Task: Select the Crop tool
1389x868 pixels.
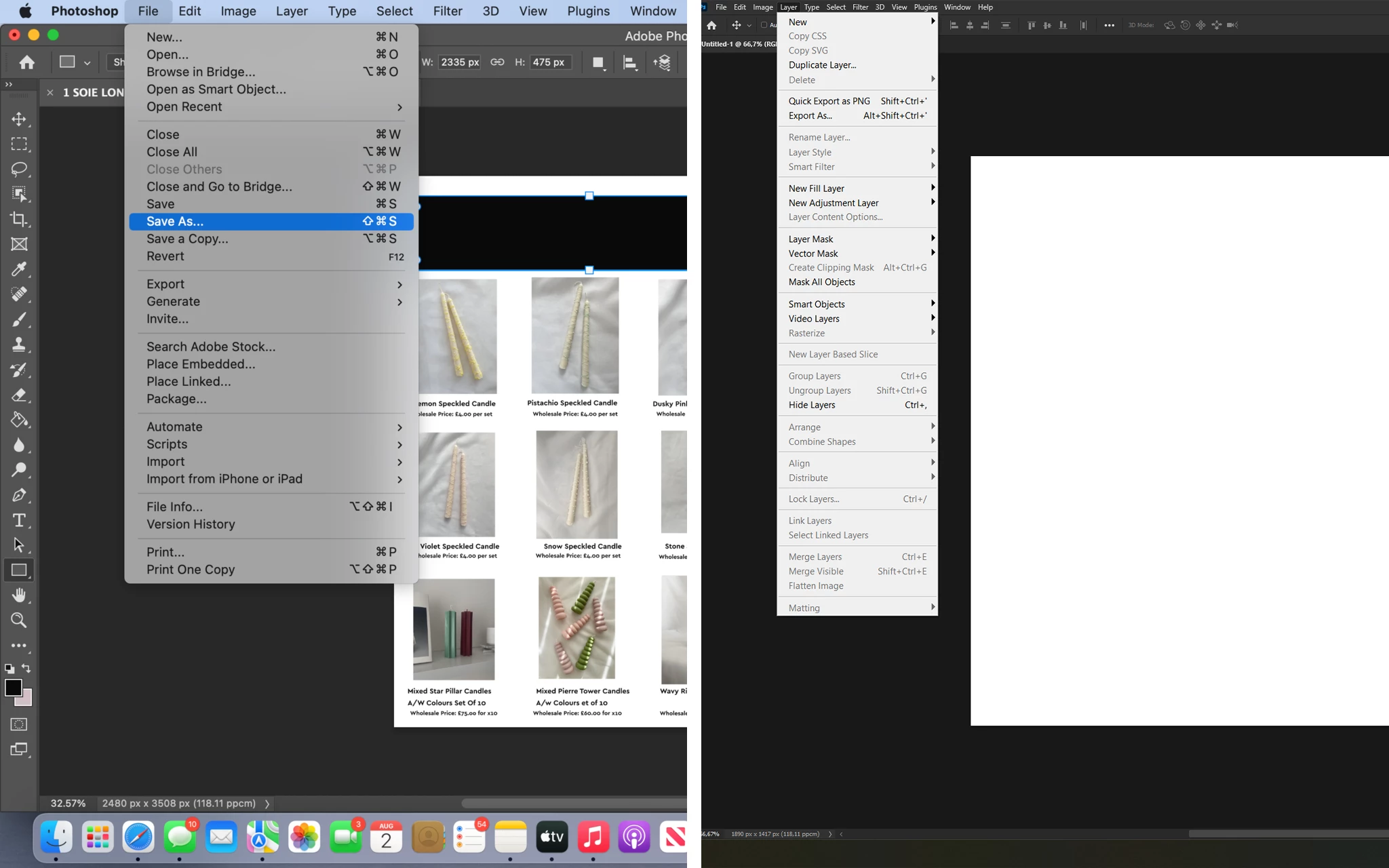Action: (x=19, y=219)
